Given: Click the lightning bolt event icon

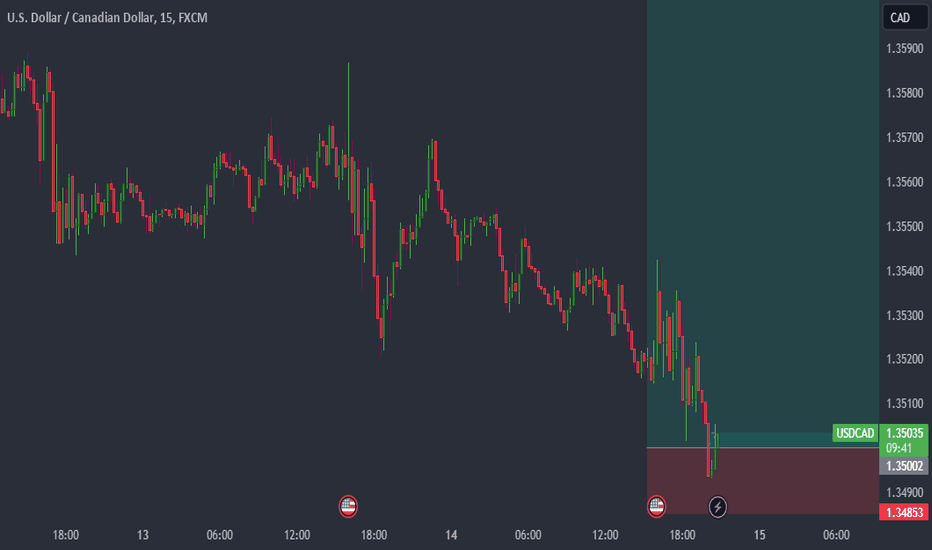Looking at the screenshot, I should tap(717, 507).
